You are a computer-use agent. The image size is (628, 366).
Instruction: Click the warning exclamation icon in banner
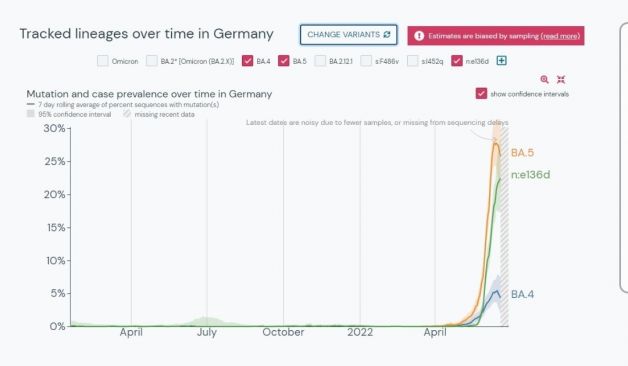click(419, 36)
